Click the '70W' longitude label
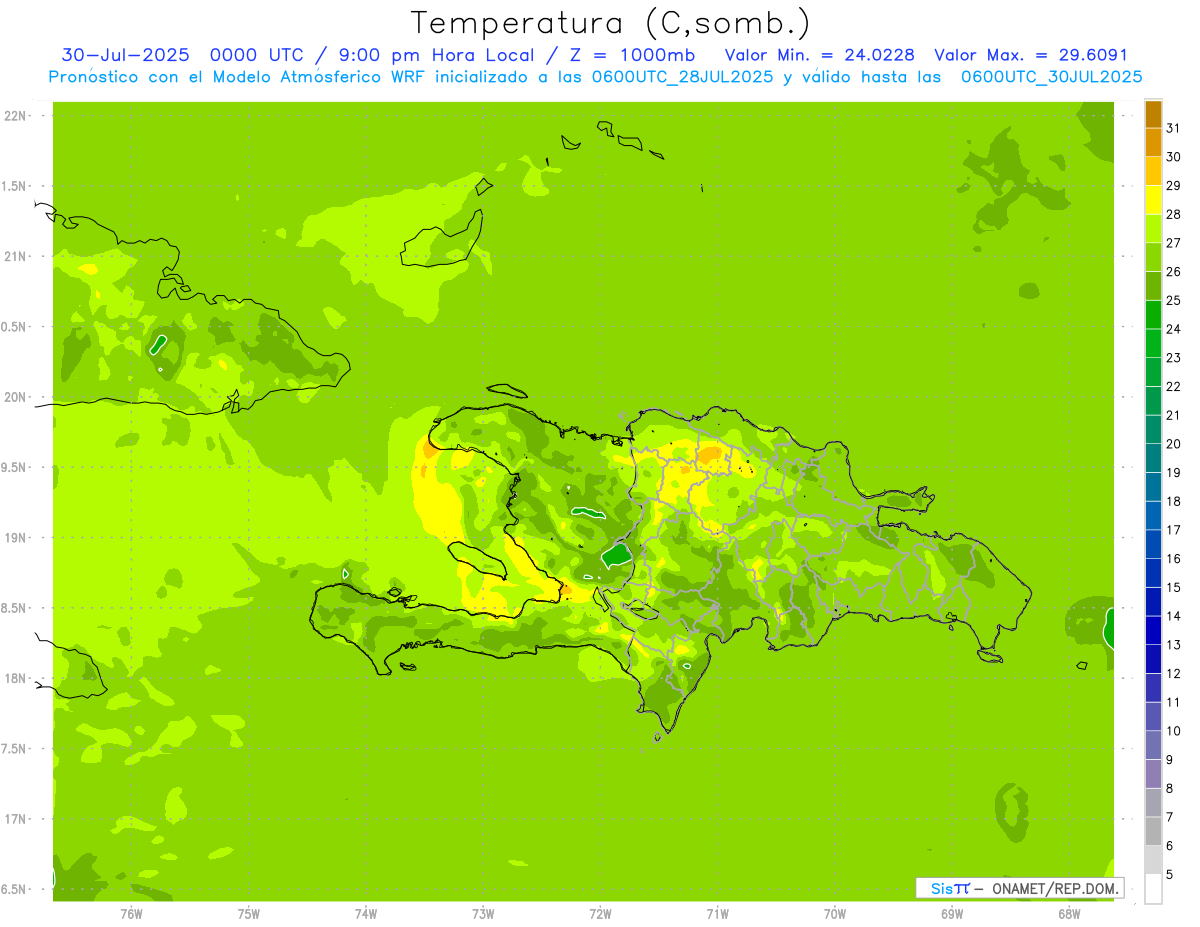Screen dimensions: 1200x927 835,913
